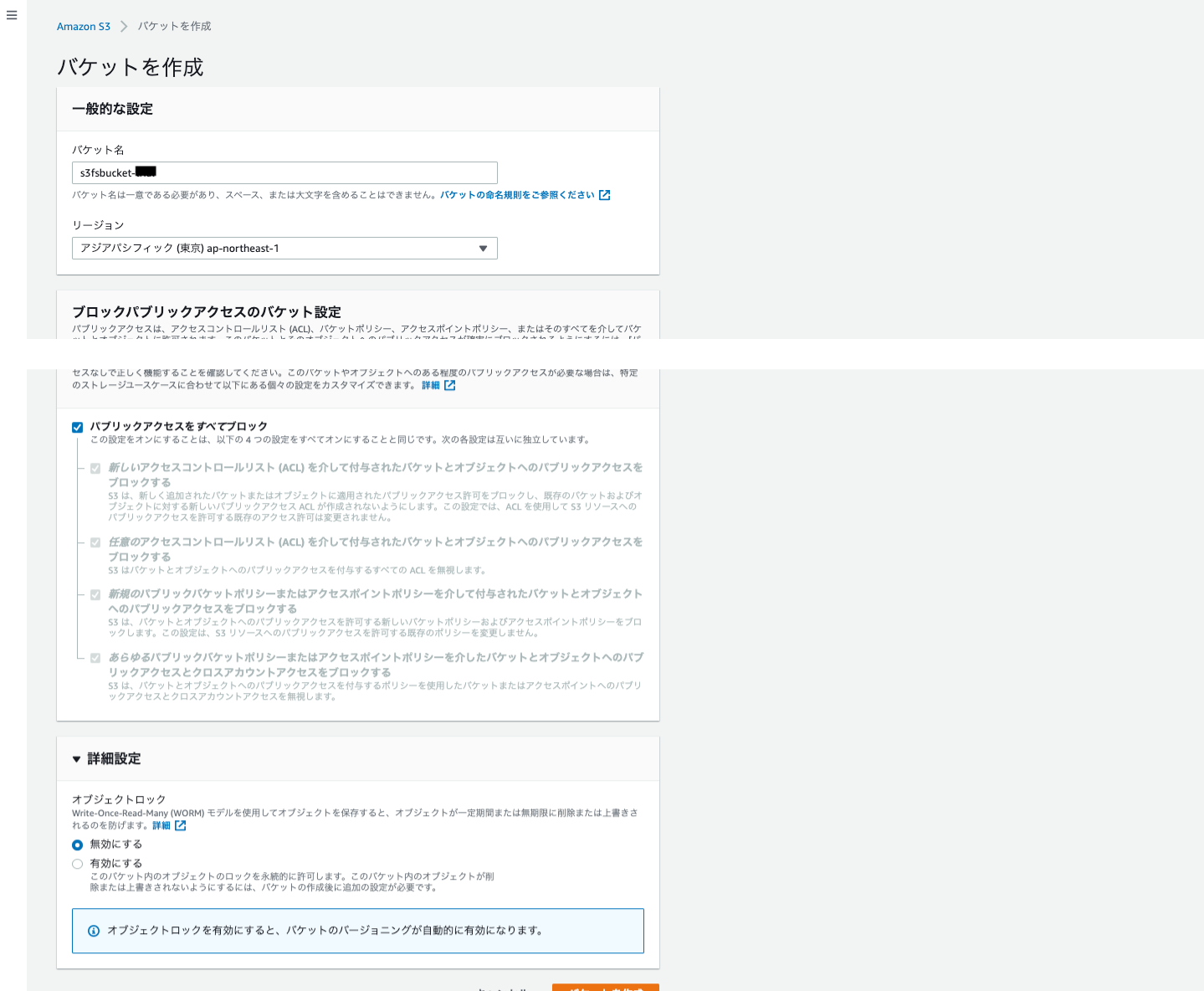Select the 無効にする radio button

click(77, 845)
